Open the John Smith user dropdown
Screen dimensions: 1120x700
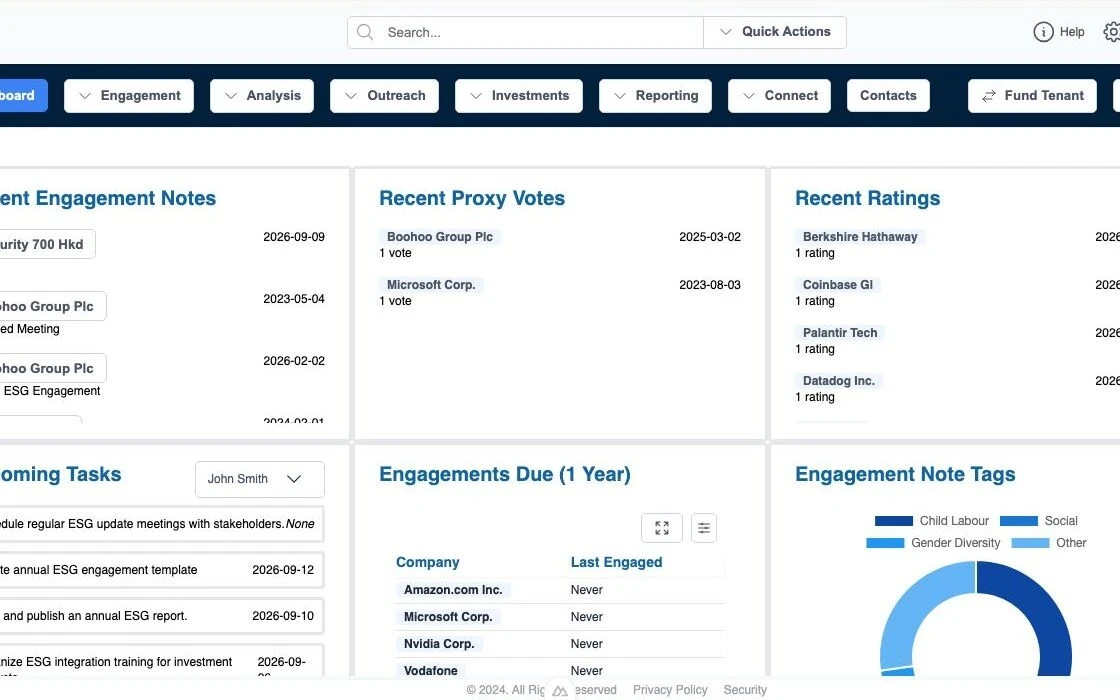coord(259,479)
